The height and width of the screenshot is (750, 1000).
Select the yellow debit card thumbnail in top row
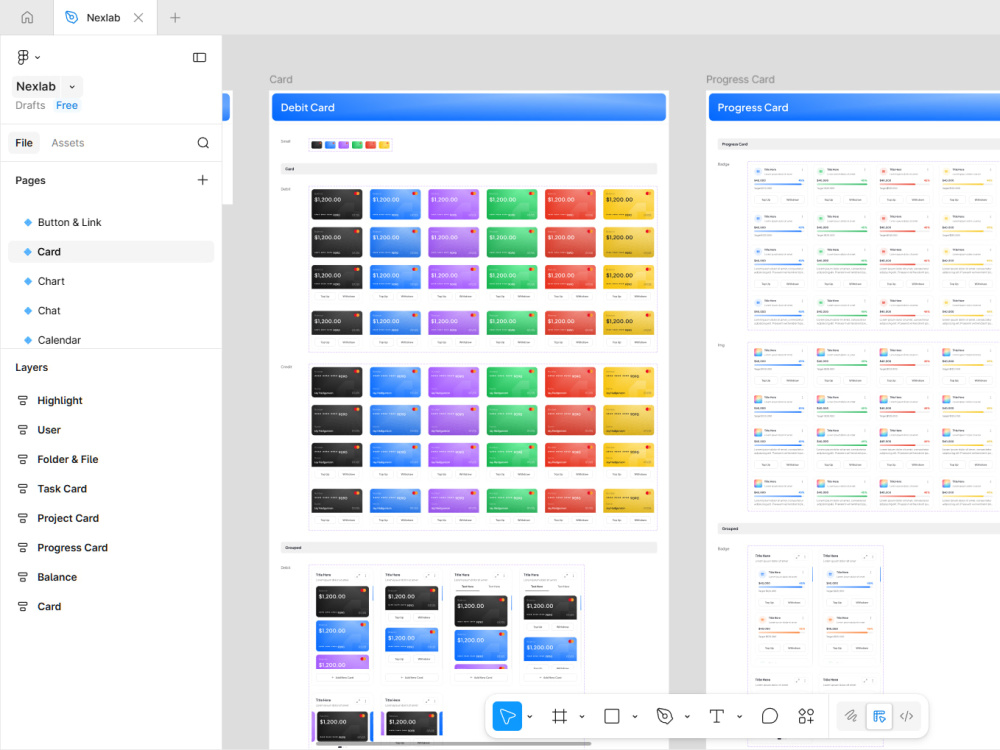click(628, 204)
